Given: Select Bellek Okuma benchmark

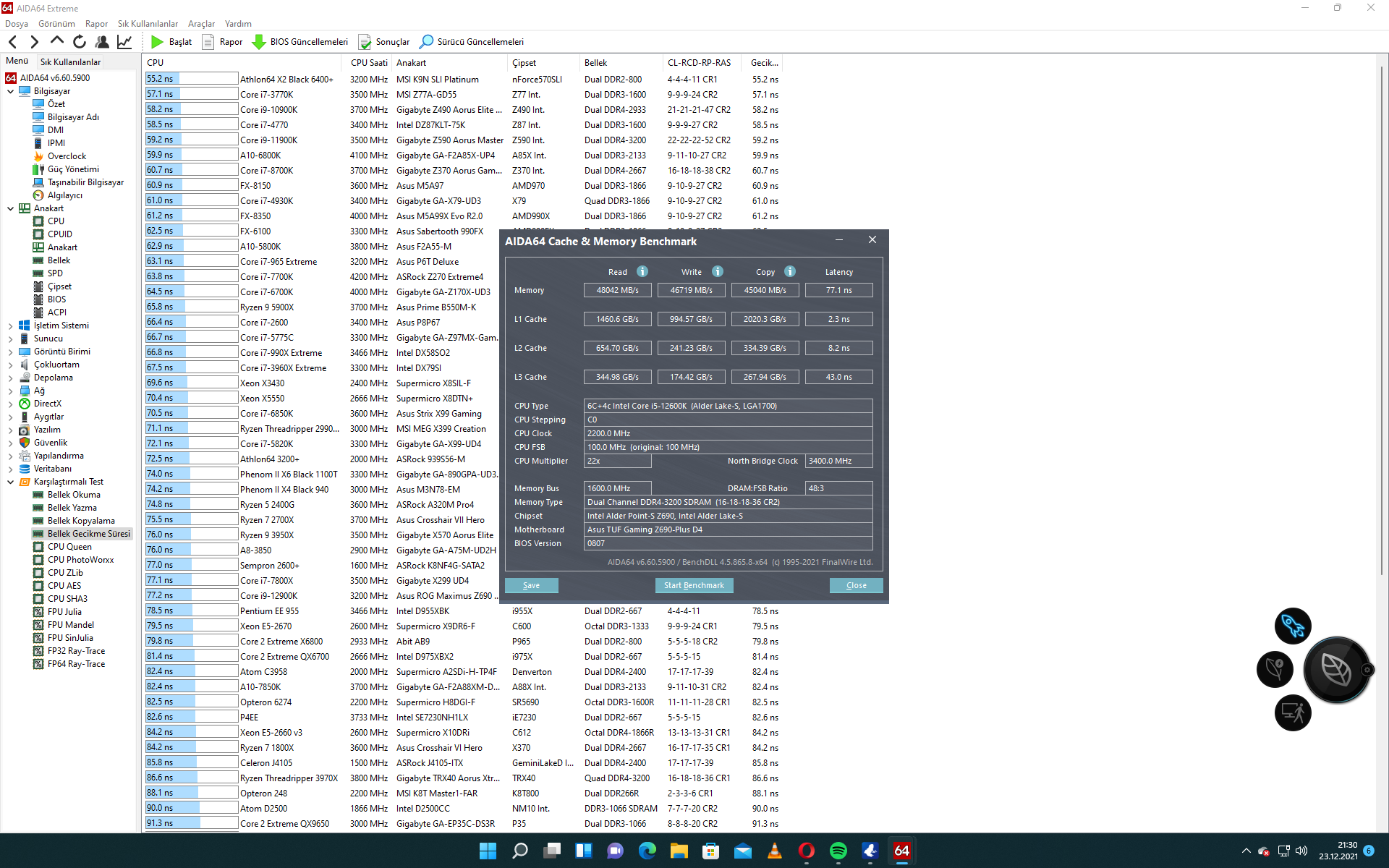Looking at the screenshot, I should pyautogui.click(x=74, y=495).
